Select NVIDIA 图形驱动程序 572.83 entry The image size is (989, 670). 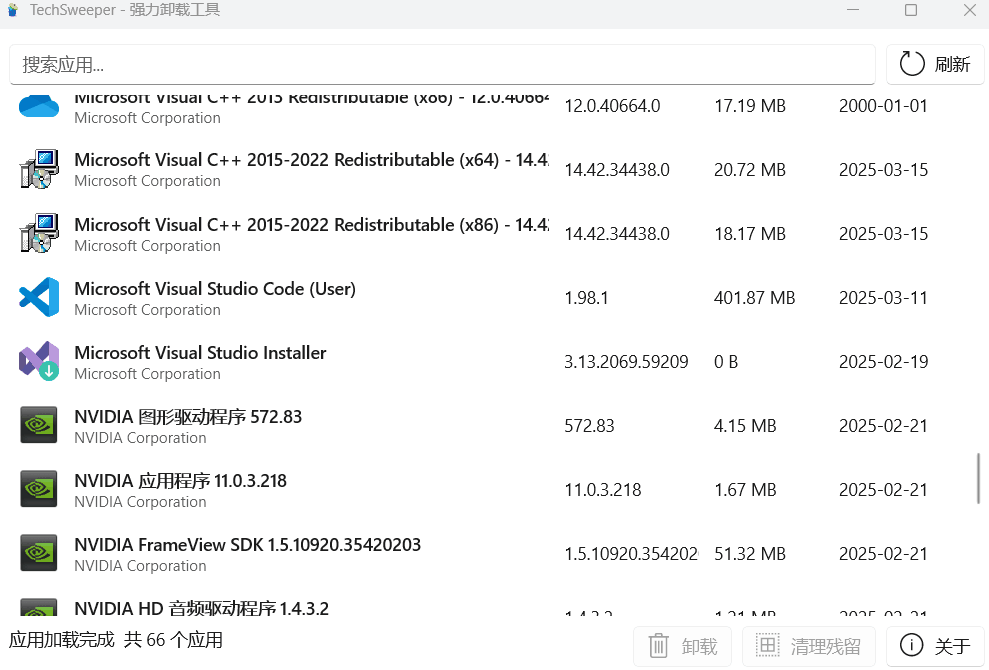point(188,417)
